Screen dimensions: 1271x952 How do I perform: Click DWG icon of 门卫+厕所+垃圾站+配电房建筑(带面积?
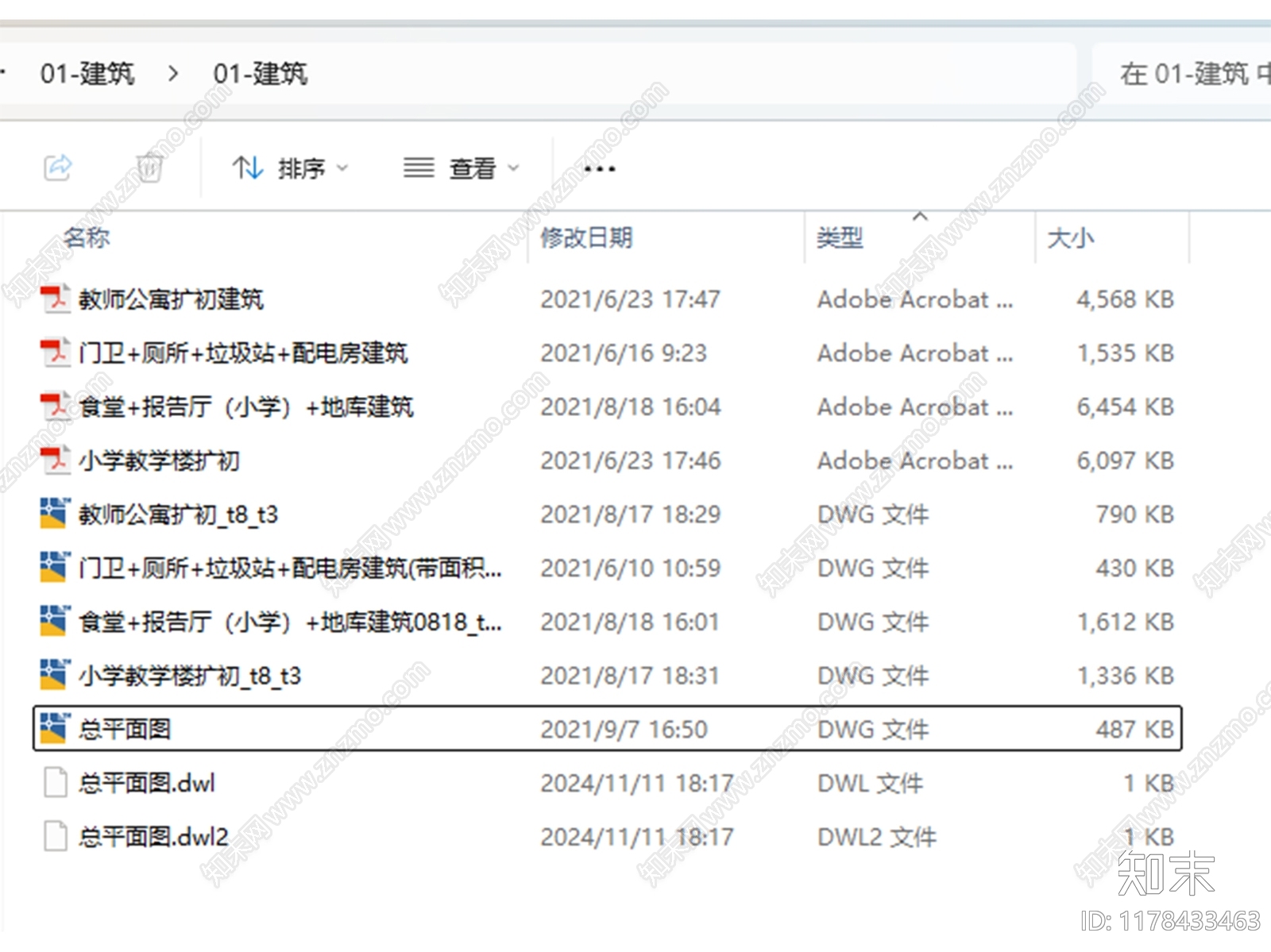(x=55, y=568)
